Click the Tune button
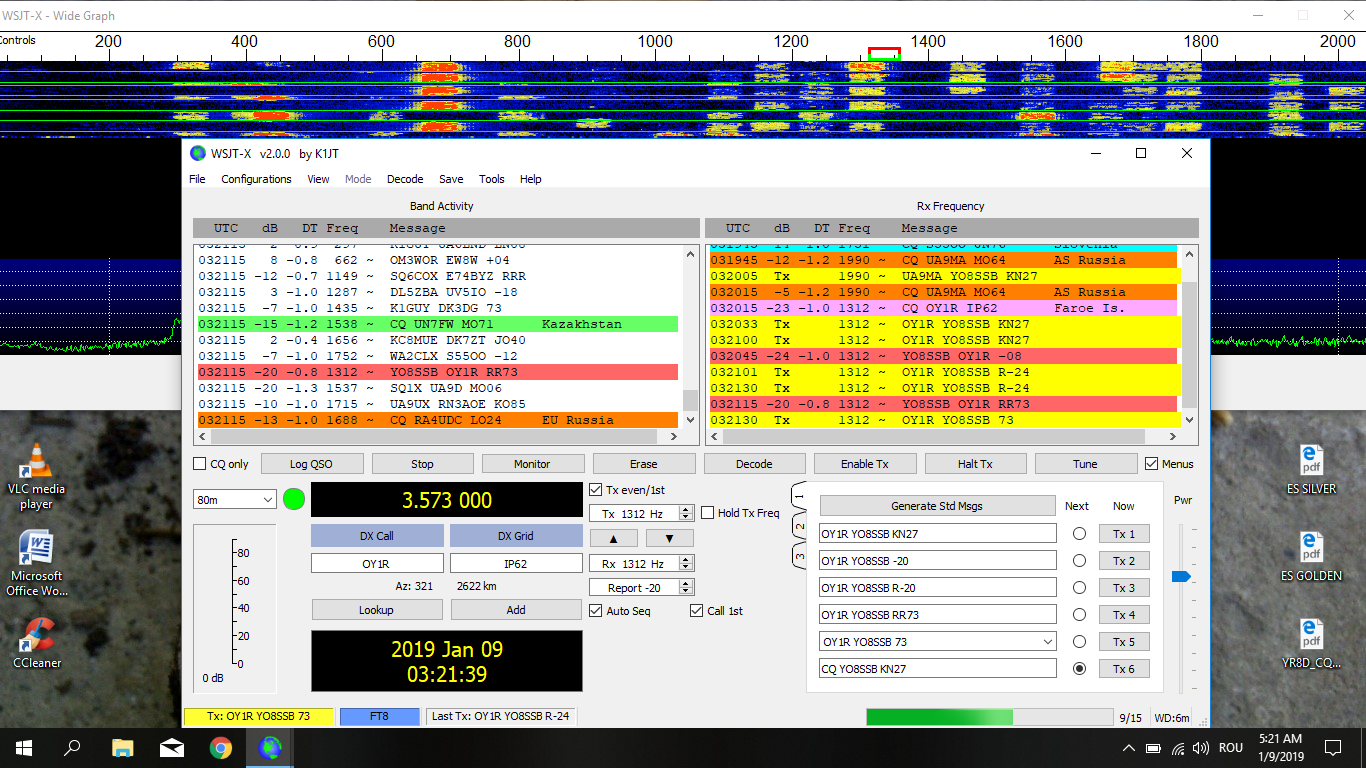The height and width of the screenshot is (768, 1366). [x=1085, y=464]
